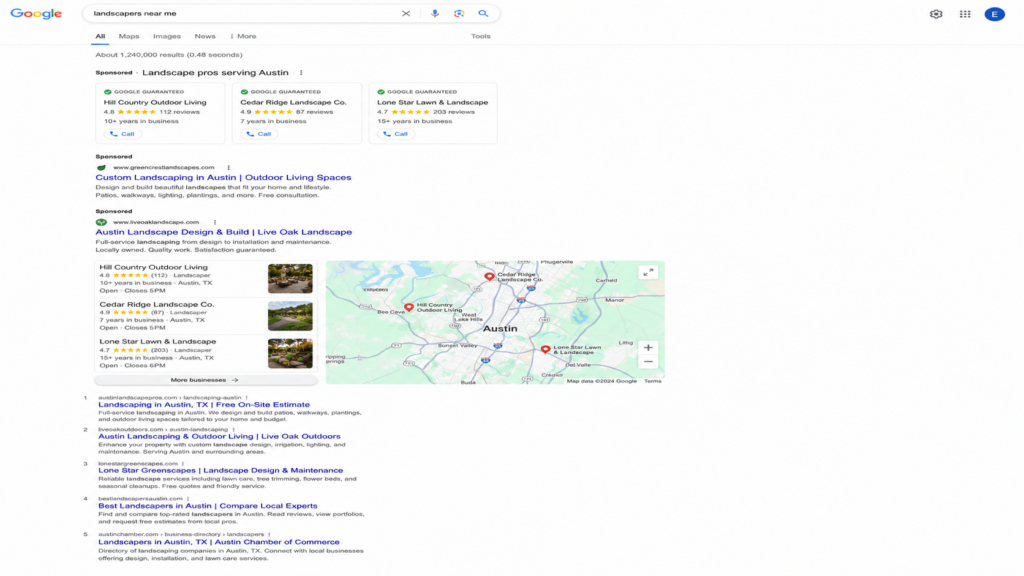This screenshot has width=1024, height=576.
Task: Open options for Landscape pros sponsored block
Action: (301, 72)
